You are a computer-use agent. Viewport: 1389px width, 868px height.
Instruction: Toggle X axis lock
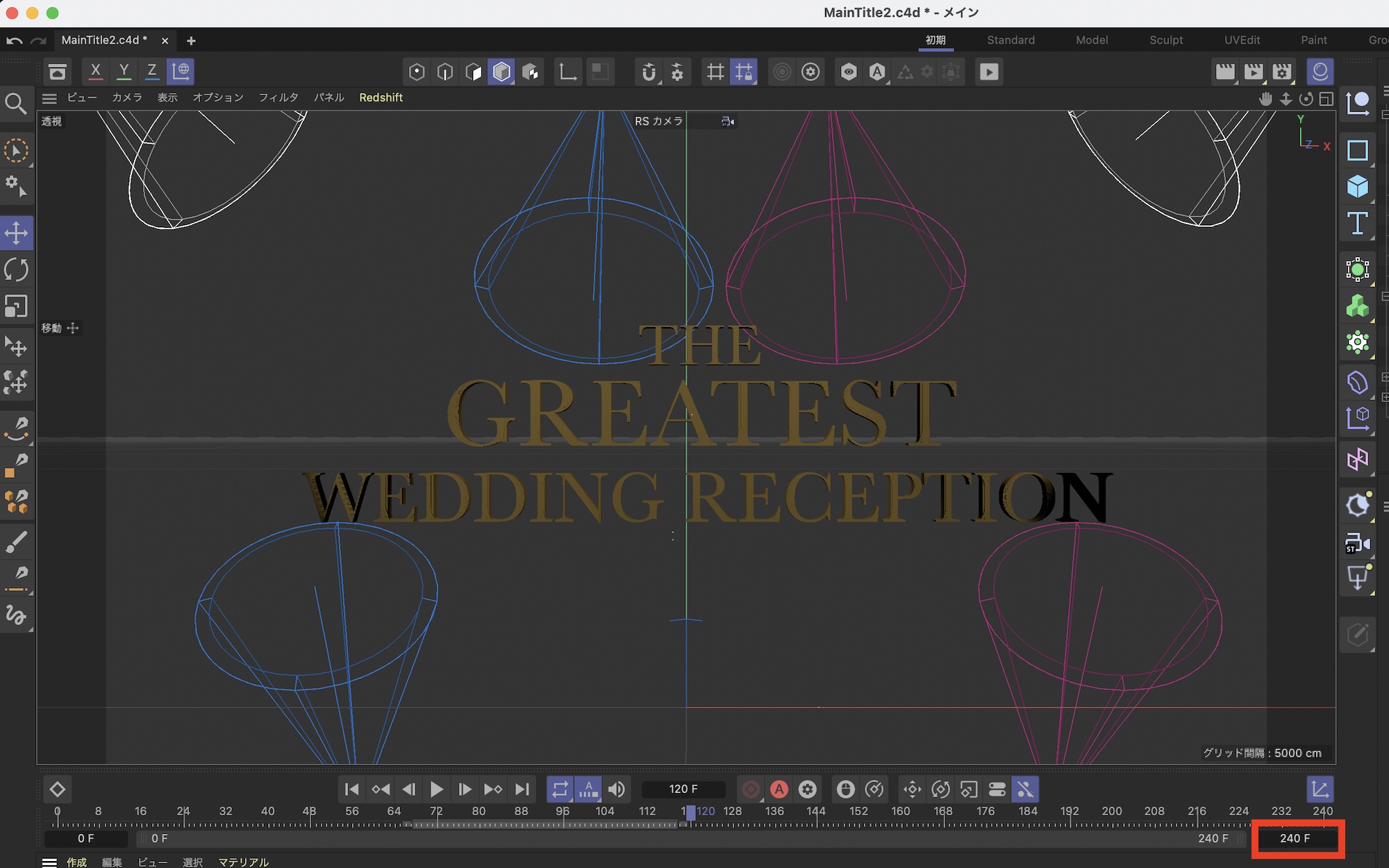click(96, 71)
